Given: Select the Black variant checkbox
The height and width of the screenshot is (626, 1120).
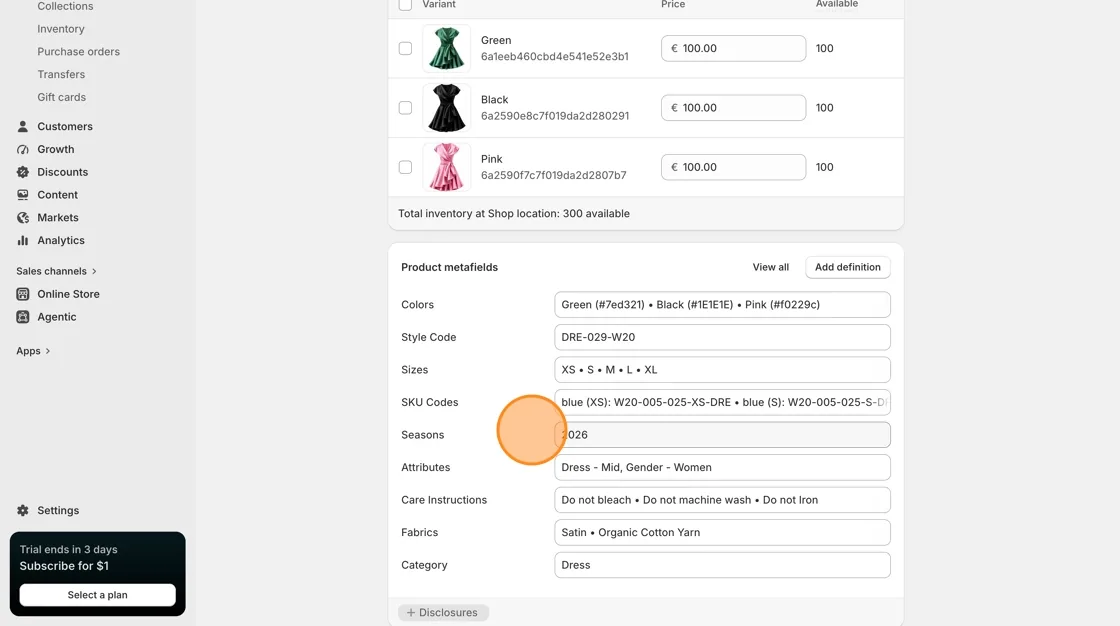Looking at the screenshot, I should click(x=405, y=108).
